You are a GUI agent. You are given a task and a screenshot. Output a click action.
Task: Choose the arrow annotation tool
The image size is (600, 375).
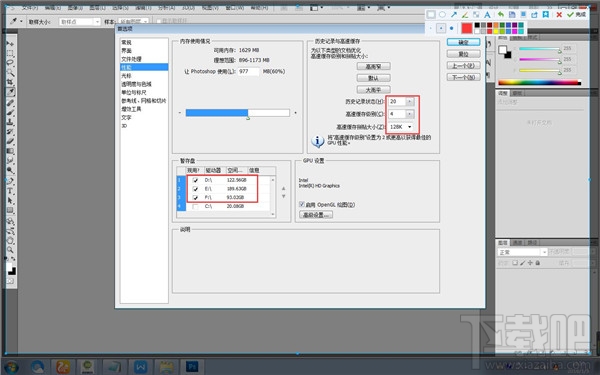point(453,15)
